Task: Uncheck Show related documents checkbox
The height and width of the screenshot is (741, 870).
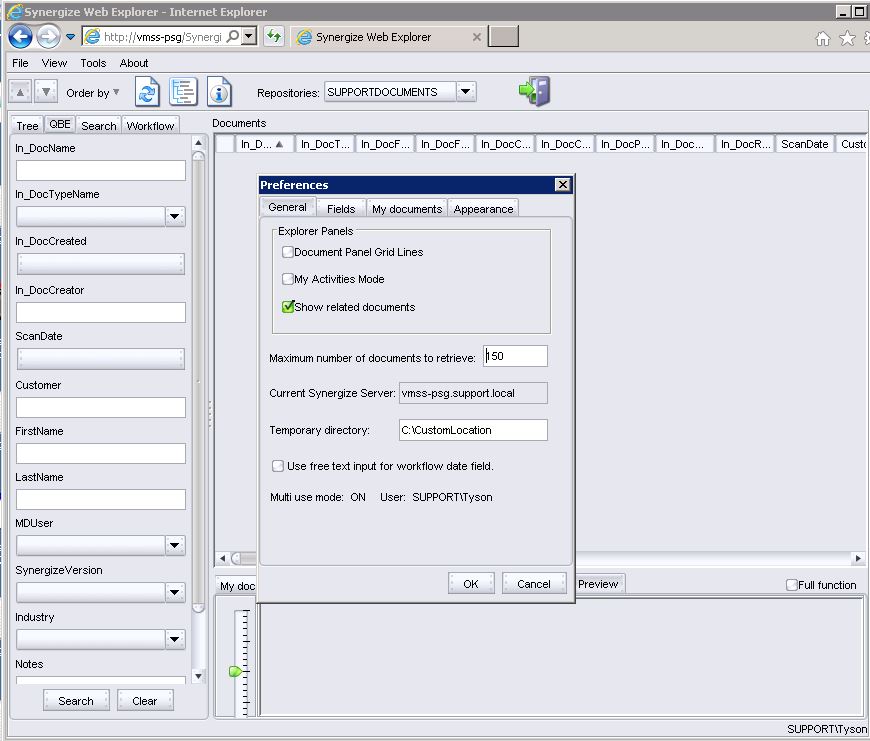Action: tap(287, 307)
